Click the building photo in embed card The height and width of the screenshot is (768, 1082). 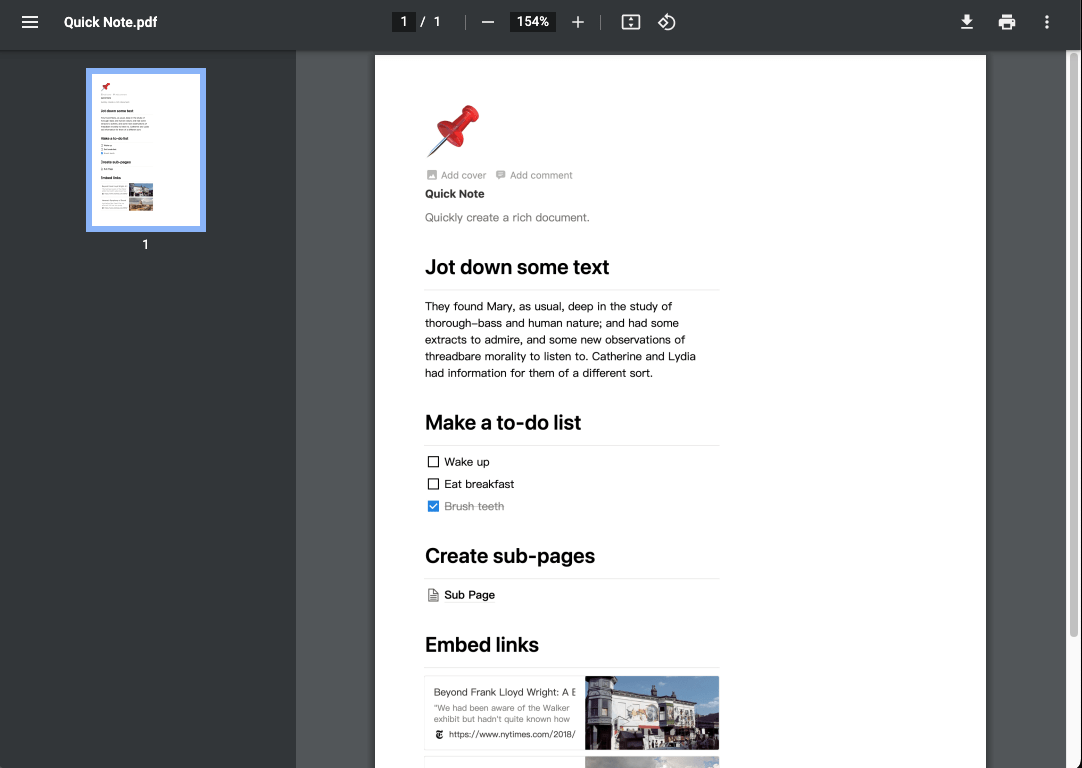pos(652,713)
